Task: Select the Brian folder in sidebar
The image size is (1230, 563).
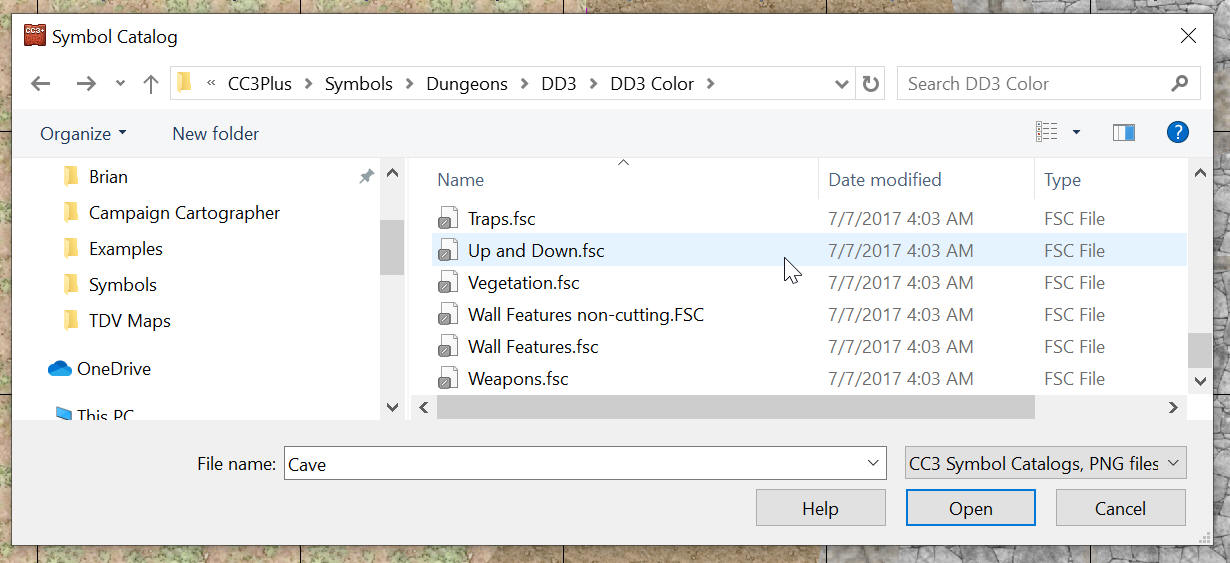Action: [x=108, y=177]
